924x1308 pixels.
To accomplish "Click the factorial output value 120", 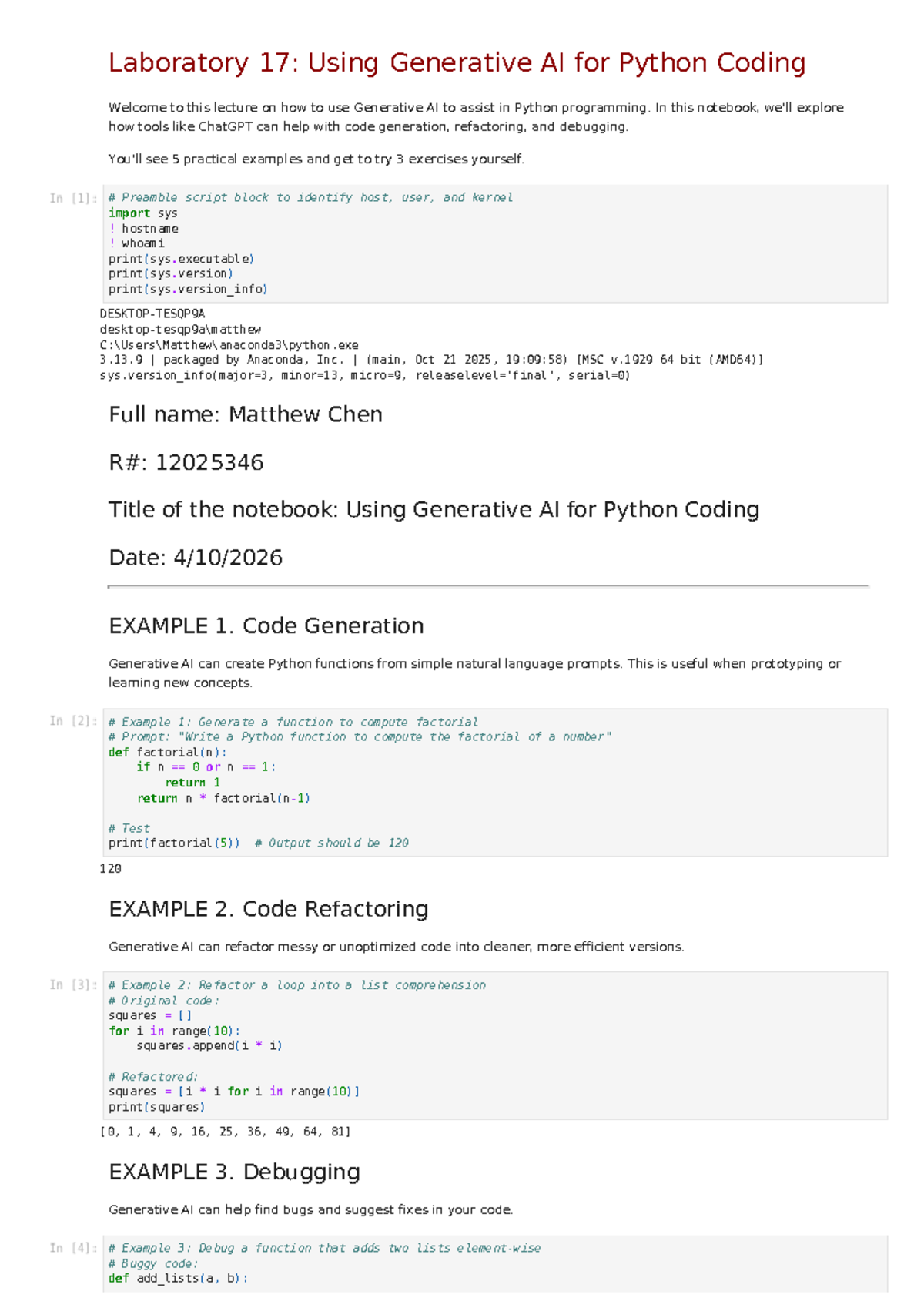I will point(111,868).
